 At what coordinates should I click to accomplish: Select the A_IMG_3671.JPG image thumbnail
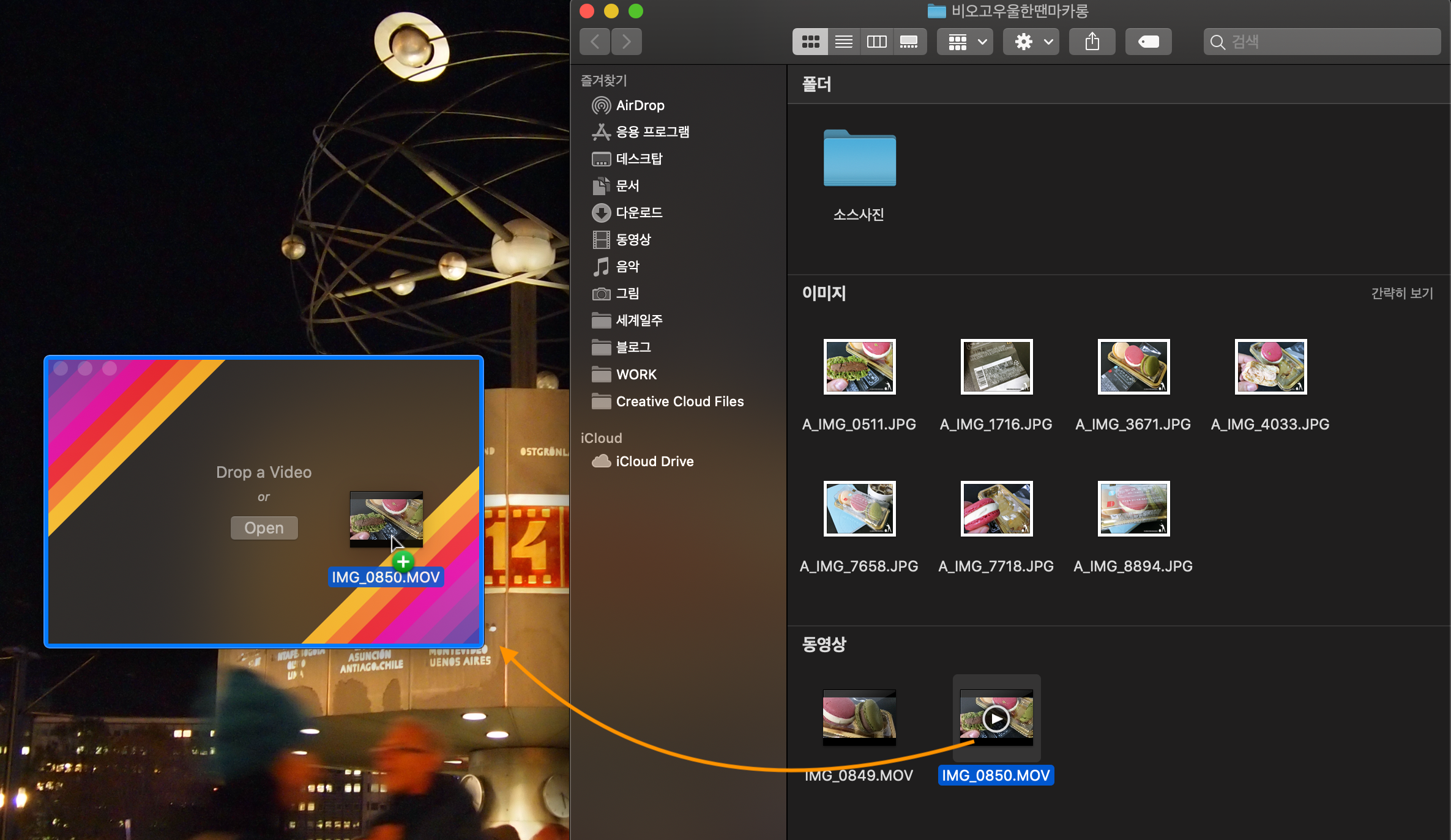(x=1133, y=367)
